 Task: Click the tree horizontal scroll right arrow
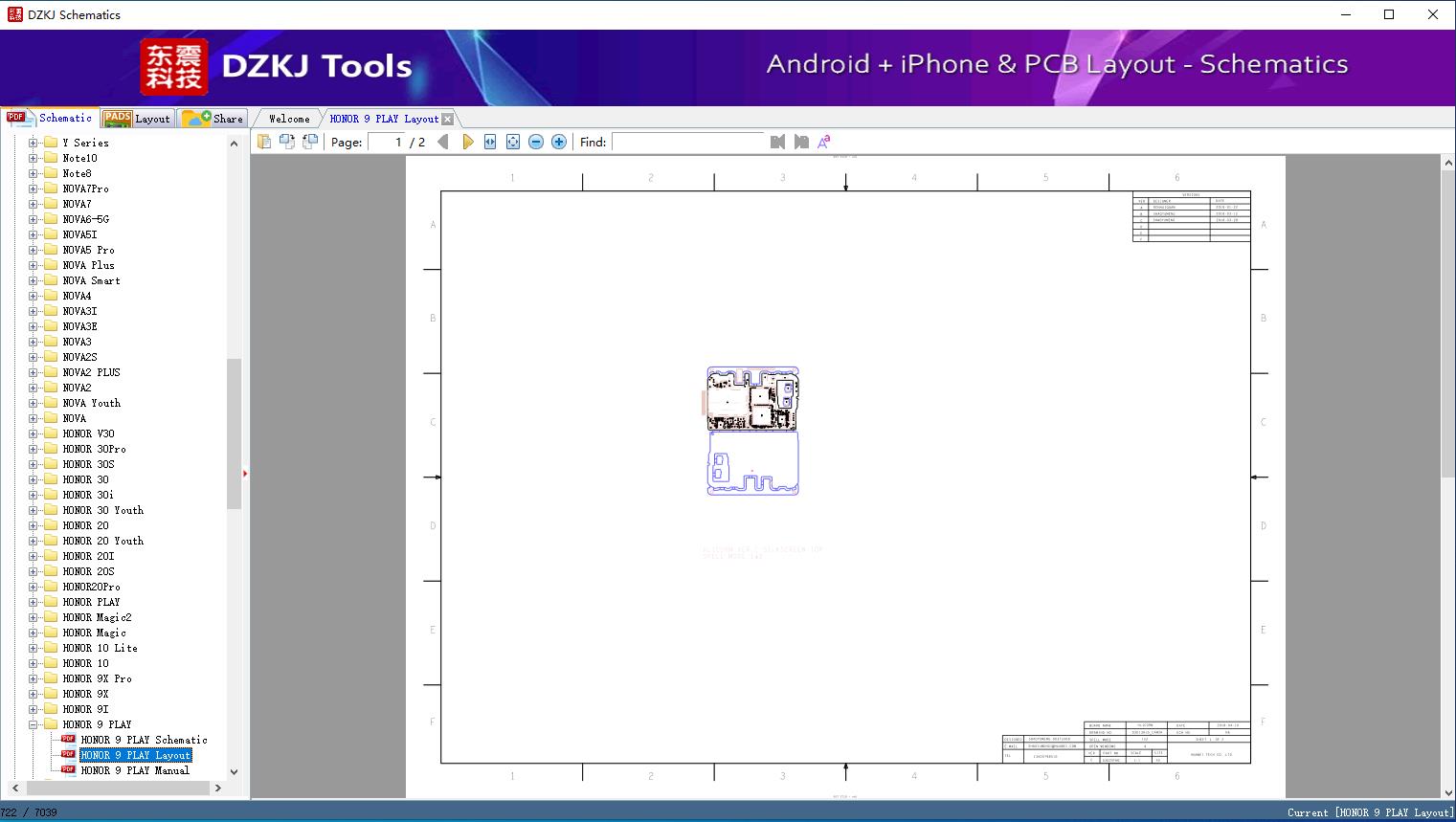[x=217, y=788]
